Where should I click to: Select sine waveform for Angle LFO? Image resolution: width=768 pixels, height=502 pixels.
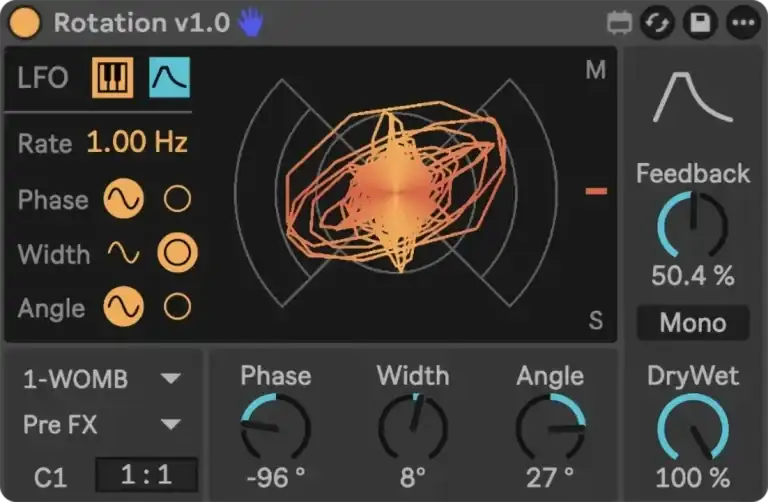click(123, 307)
